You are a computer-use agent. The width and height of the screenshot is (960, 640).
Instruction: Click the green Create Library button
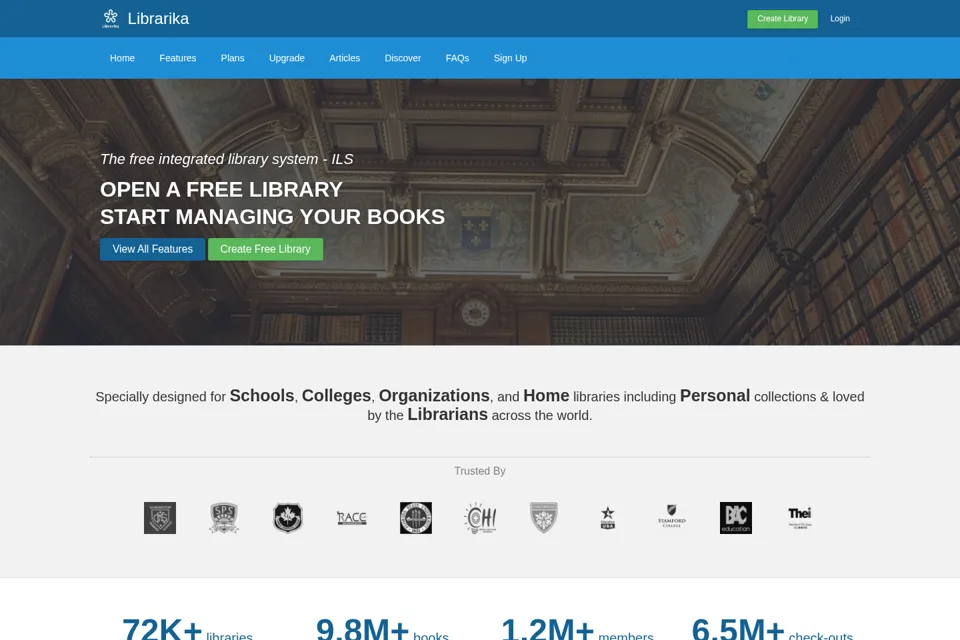coord(782,18)
